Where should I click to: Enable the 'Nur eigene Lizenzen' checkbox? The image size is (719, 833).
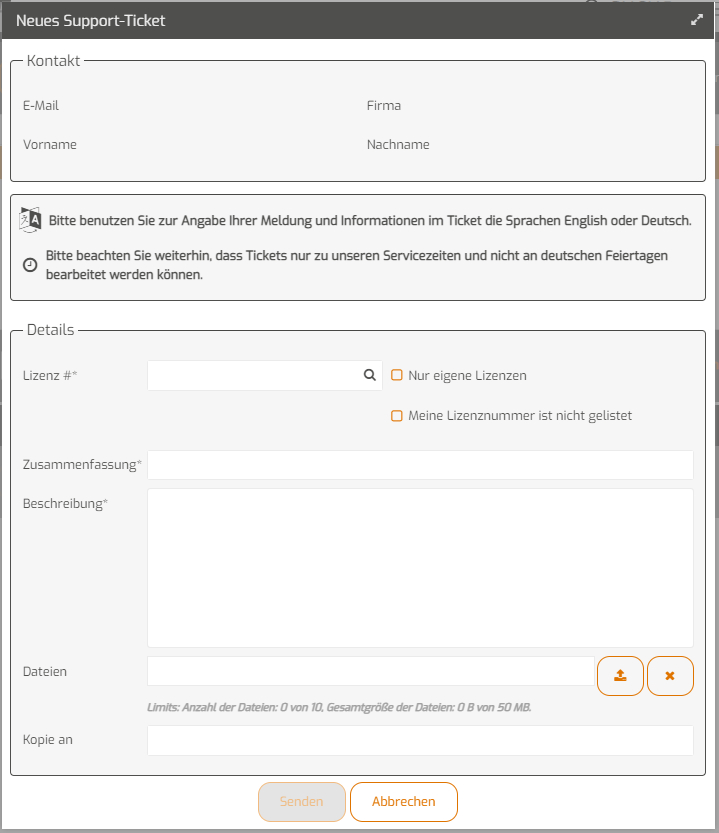click(397, 374)
